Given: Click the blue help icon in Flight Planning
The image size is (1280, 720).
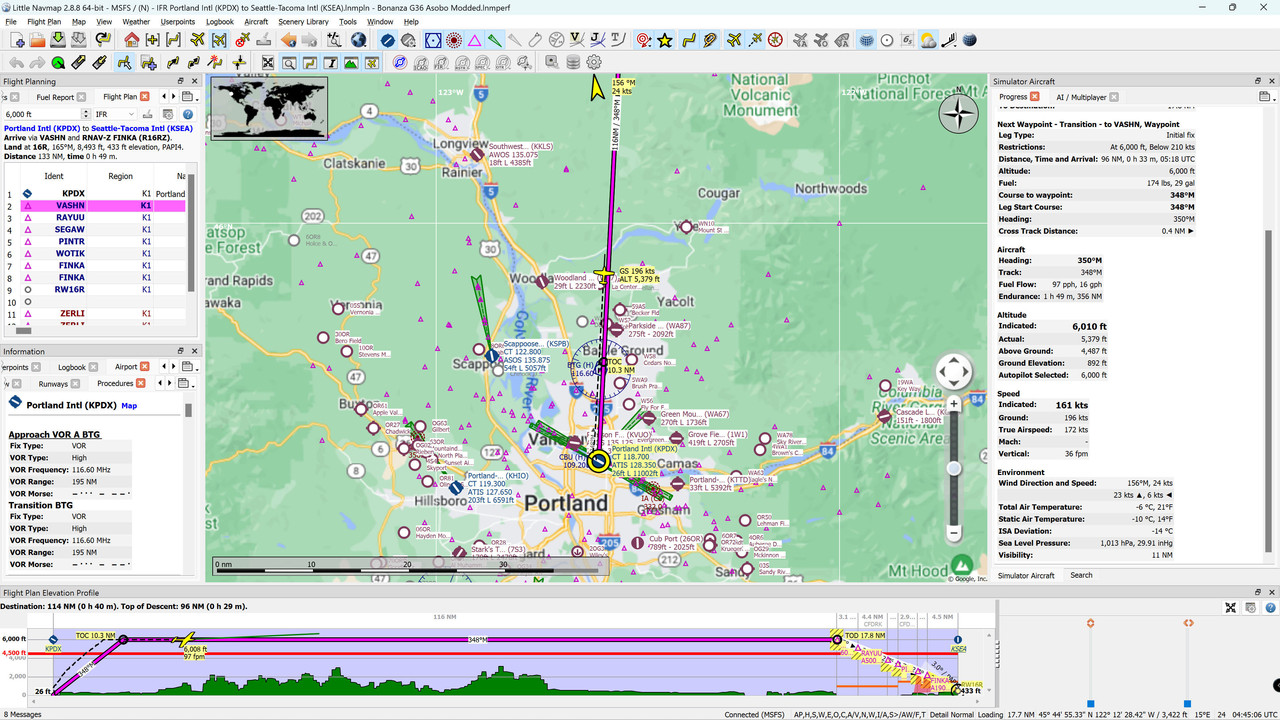Looking at the screenshot, I should [x=188, y=114].
